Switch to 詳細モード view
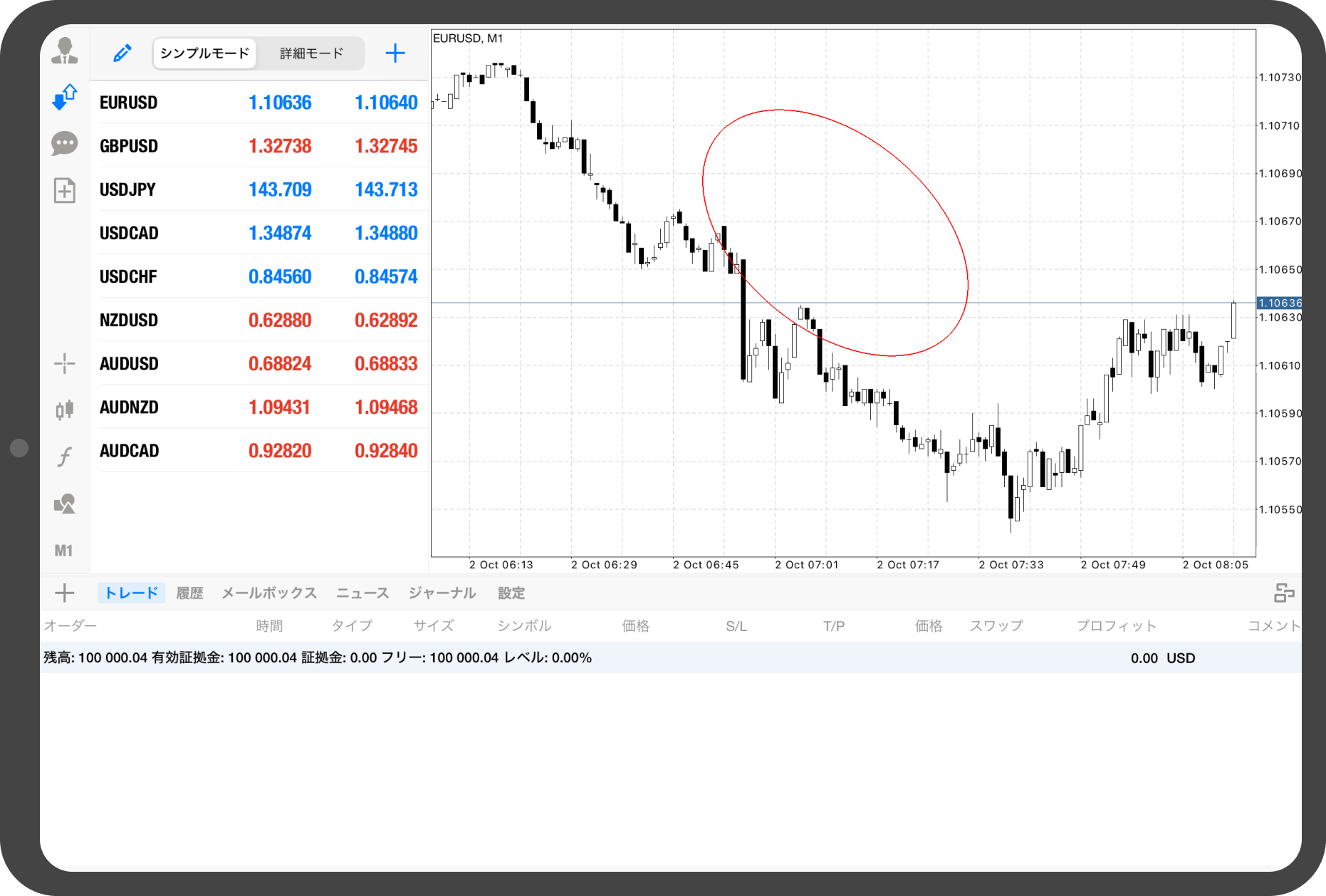The height and width of the screenshot is (896, 1326). [311, 53]
